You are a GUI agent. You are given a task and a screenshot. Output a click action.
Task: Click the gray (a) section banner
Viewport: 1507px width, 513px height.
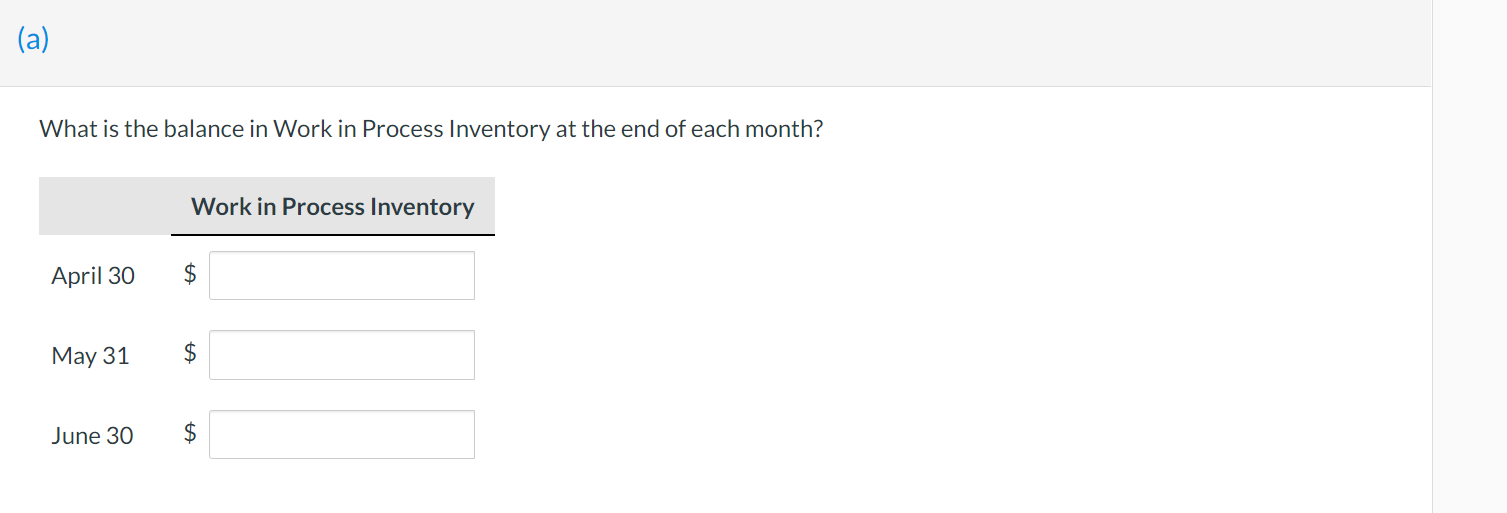[x=716, y=43]
